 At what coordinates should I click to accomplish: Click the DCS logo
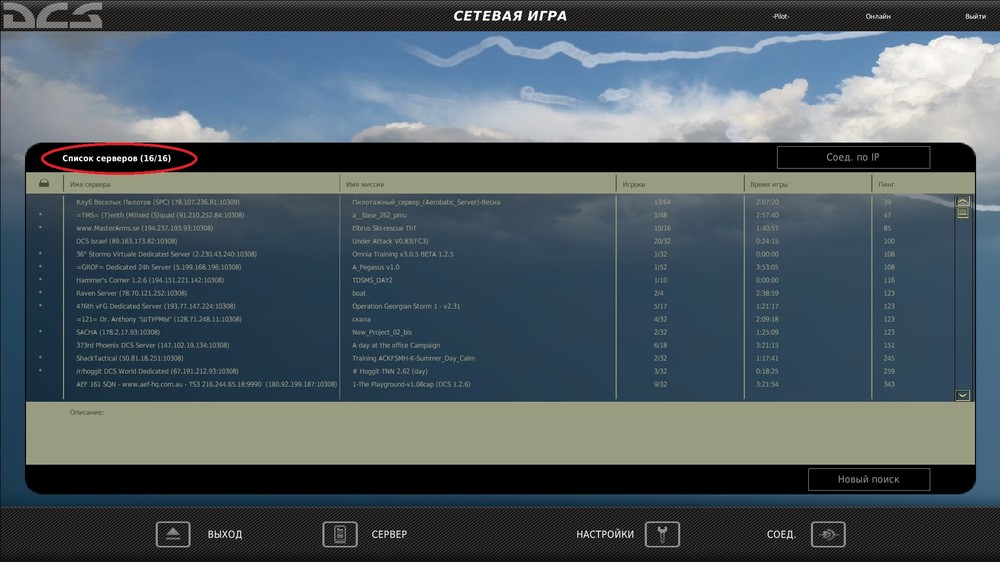pyautogui.click(x=52, y=15)
